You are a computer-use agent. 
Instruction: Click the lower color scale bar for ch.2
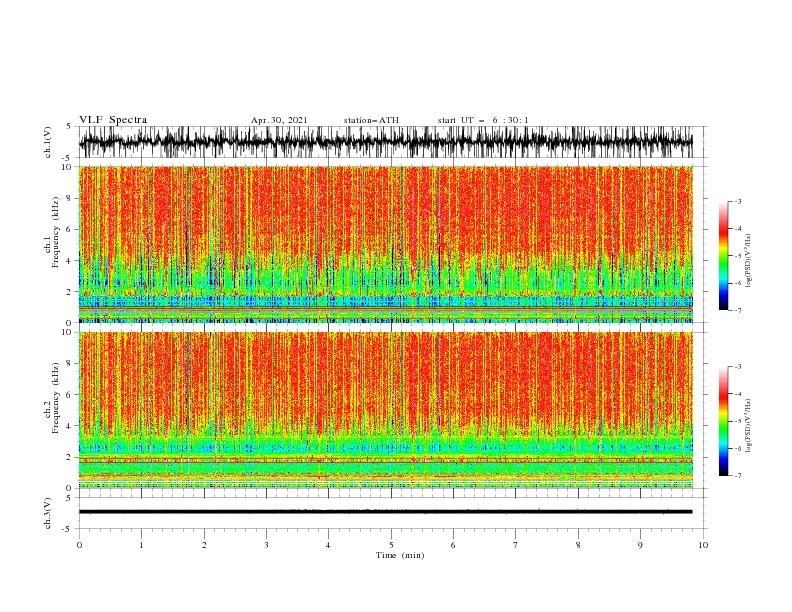(723, 421)
